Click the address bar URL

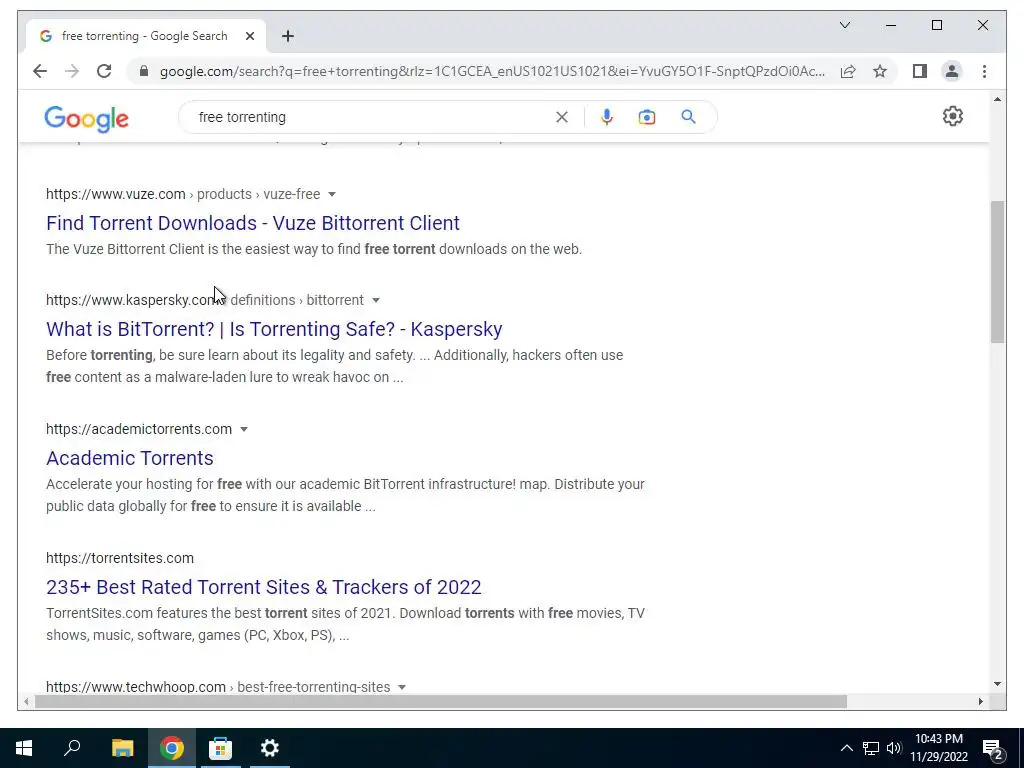coord(492,71)
